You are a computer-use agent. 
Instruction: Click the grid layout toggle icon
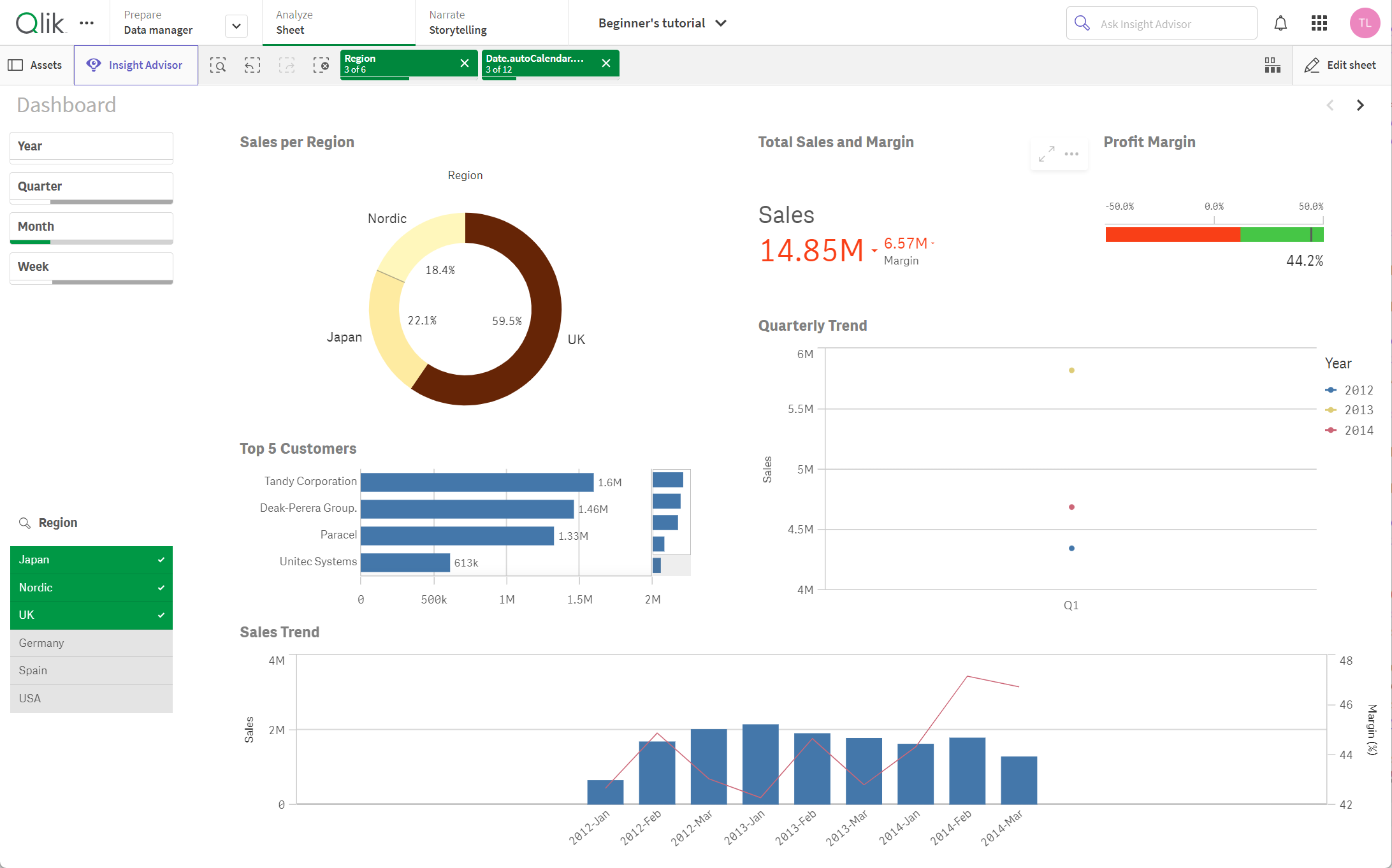pyautogui.click(x=1272, y=65)
